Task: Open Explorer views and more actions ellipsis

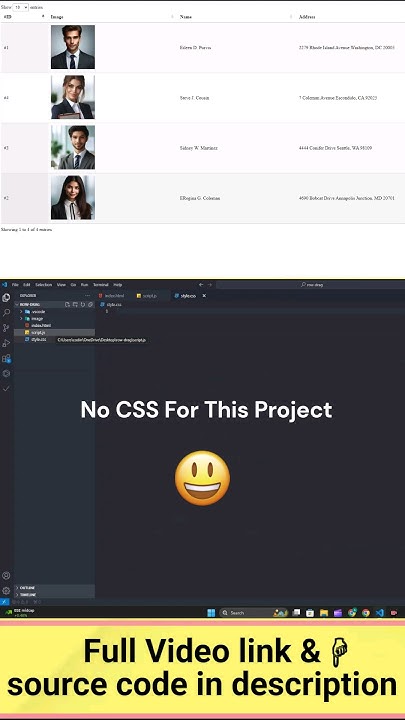Action: point(88,296)
